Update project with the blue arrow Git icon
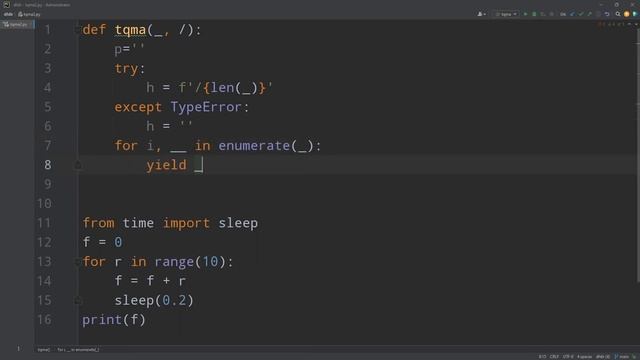640x360 pixels. [x=572, y=14]
